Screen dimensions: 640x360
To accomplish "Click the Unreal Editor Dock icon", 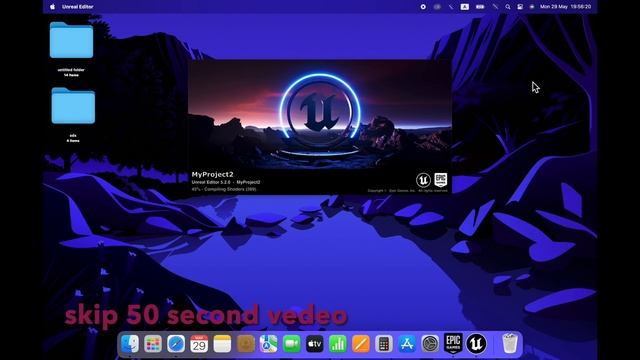I will (476, 344).
